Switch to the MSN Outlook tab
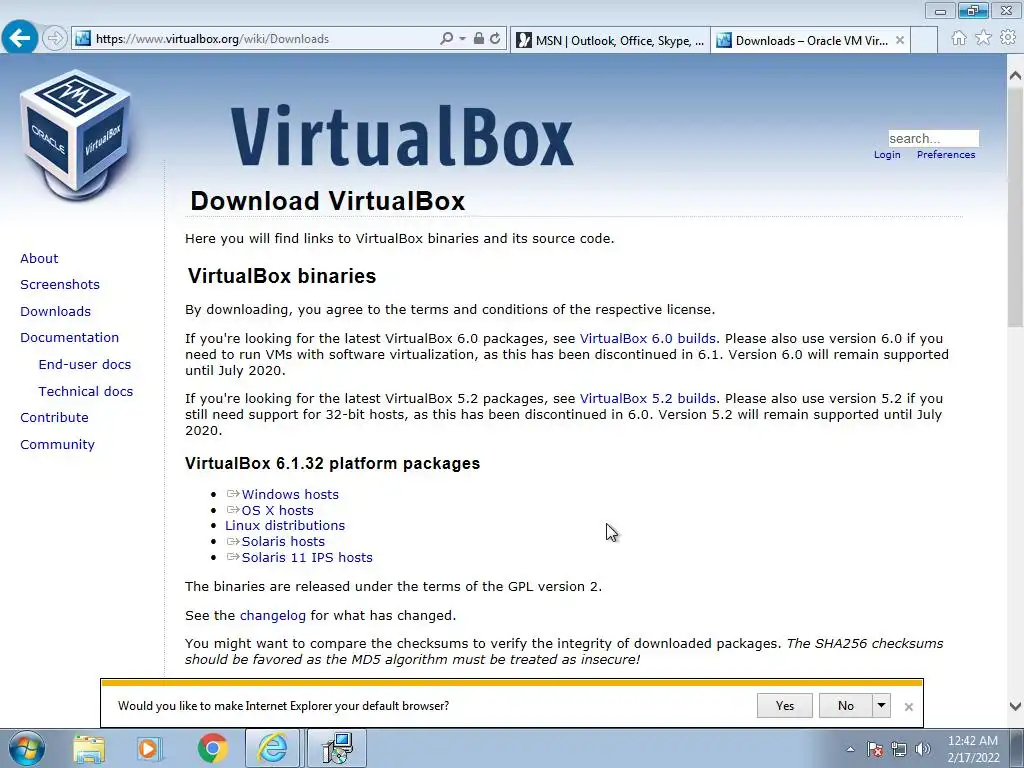 coord(610,40)
